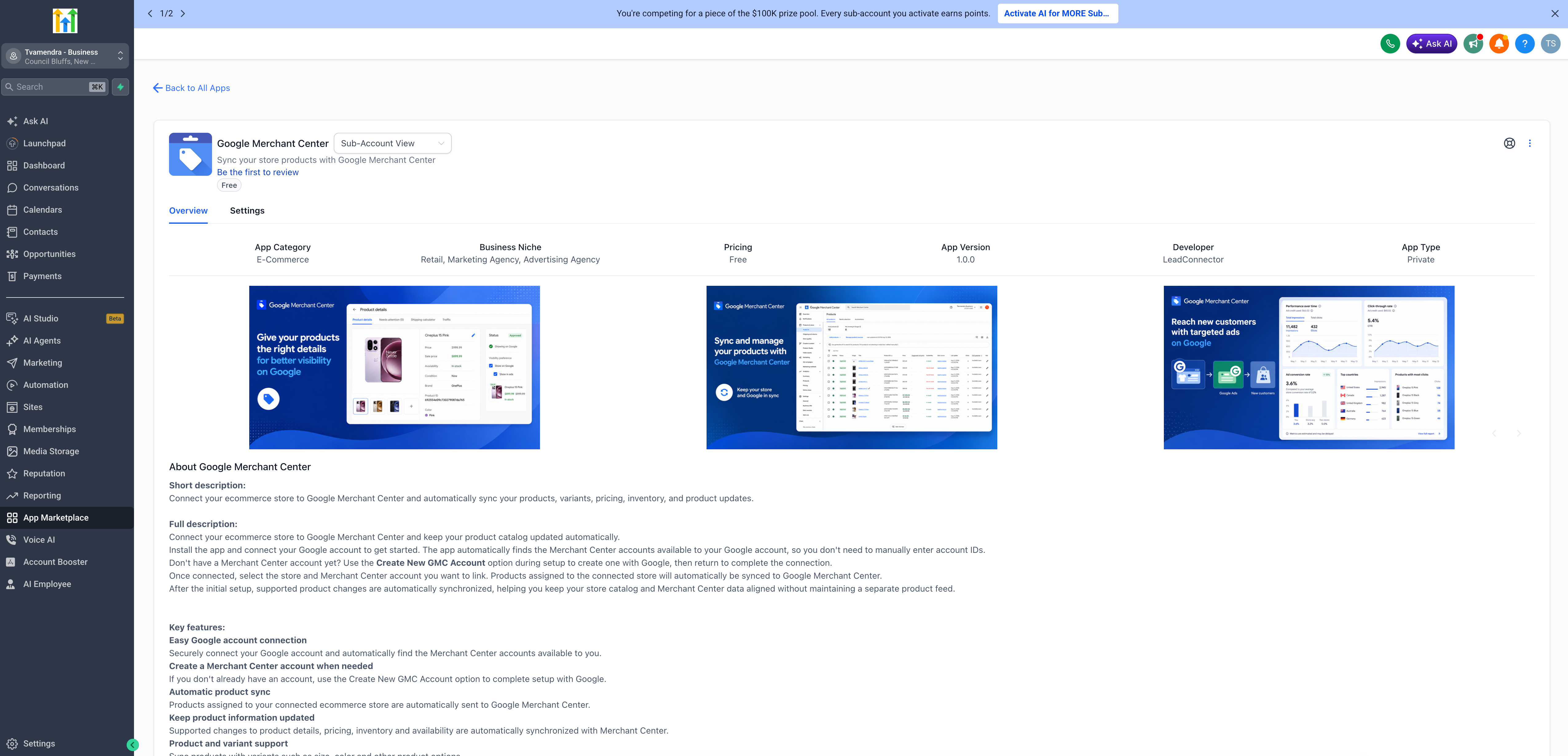
Task: Open Payments in the sidebar
Action: 67,276
